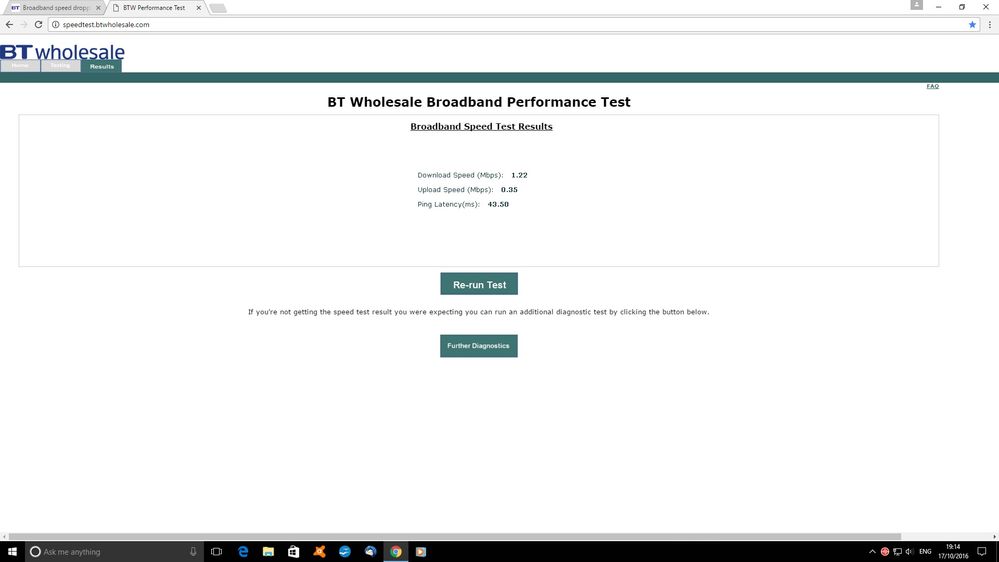Show hidden system tray icons

(x=872, y=552)
